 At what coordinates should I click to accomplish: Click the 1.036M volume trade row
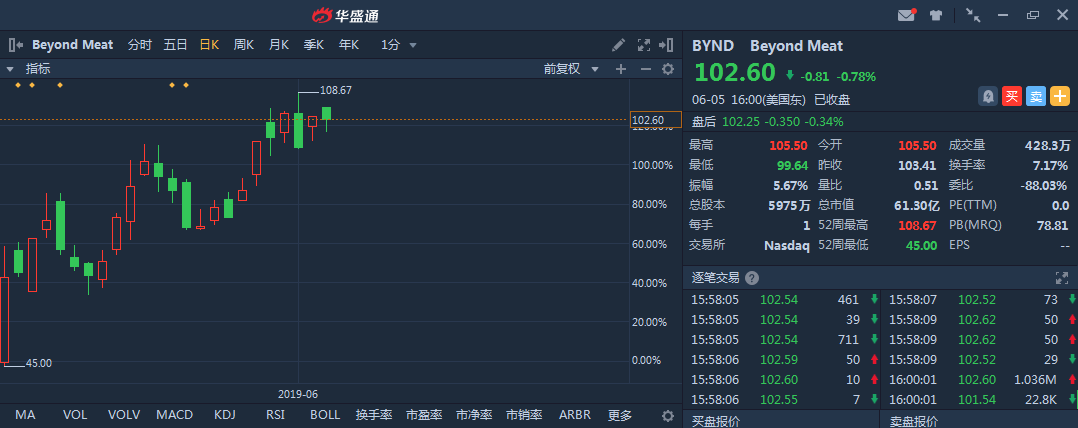click(979, 379)
